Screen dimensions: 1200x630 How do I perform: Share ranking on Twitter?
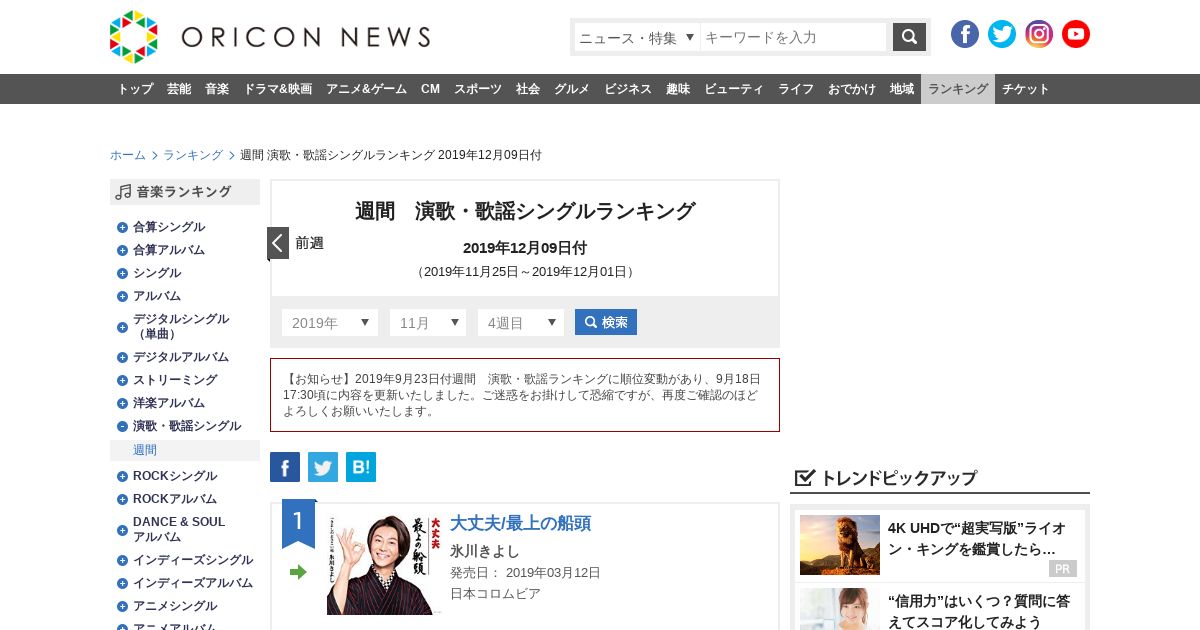(323, 467)
